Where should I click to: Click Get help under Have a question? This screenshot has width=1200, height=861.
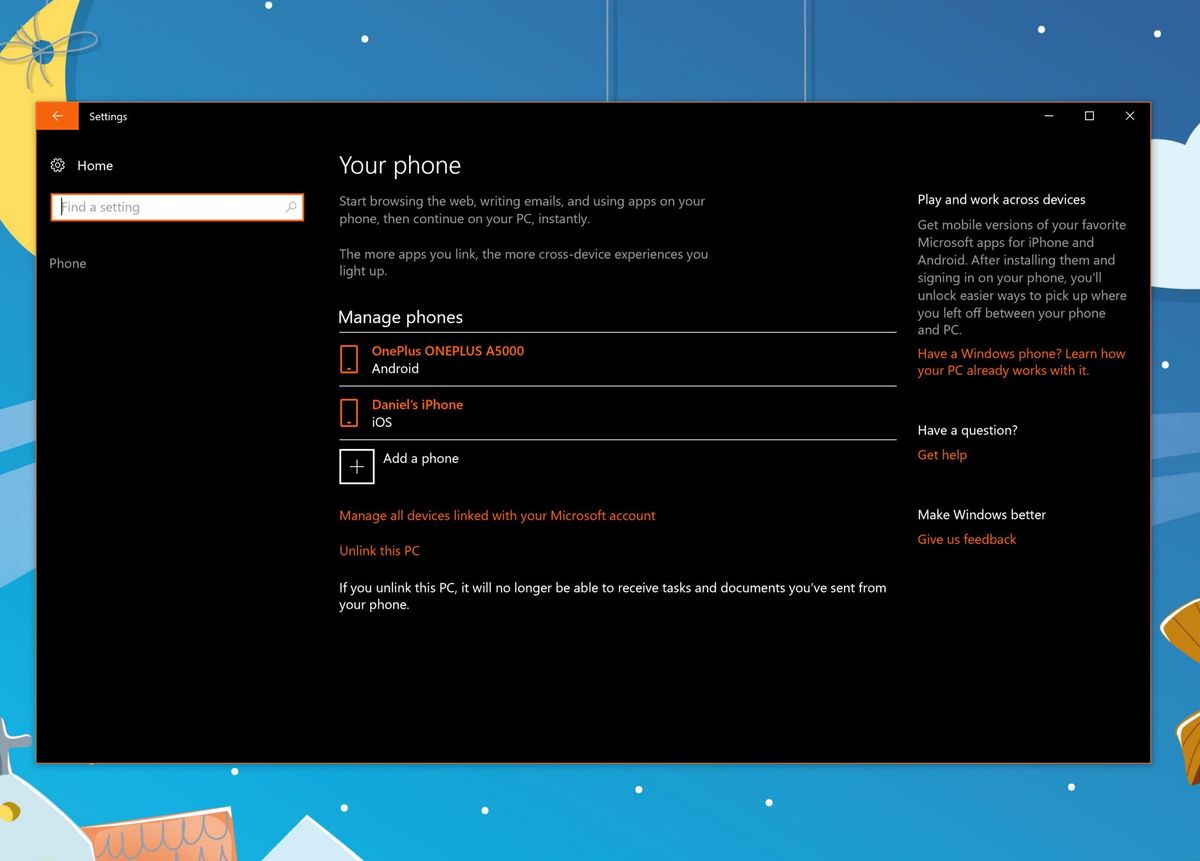click(x=942, y=454)
